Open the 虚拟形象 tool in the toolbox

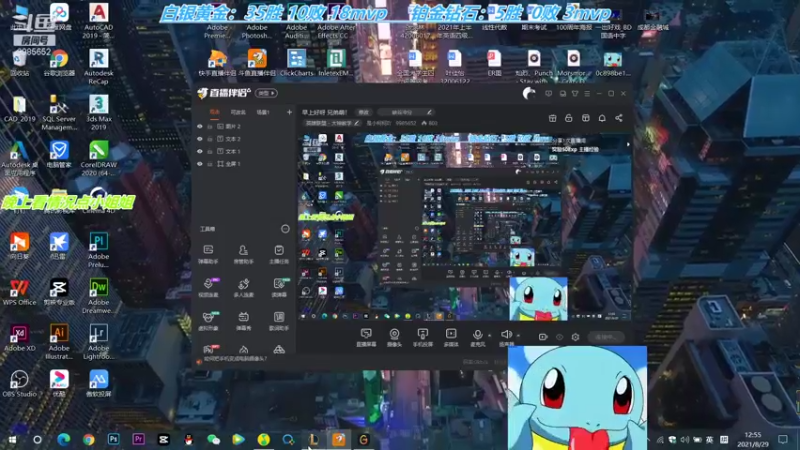(x=208, y=321)
